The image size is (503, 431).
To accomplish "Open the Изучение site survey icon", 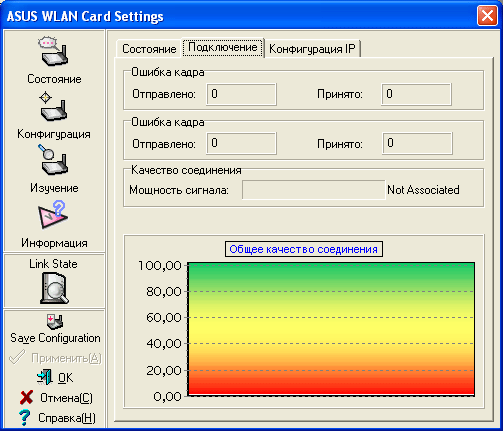I will click(x=53, y=160).
